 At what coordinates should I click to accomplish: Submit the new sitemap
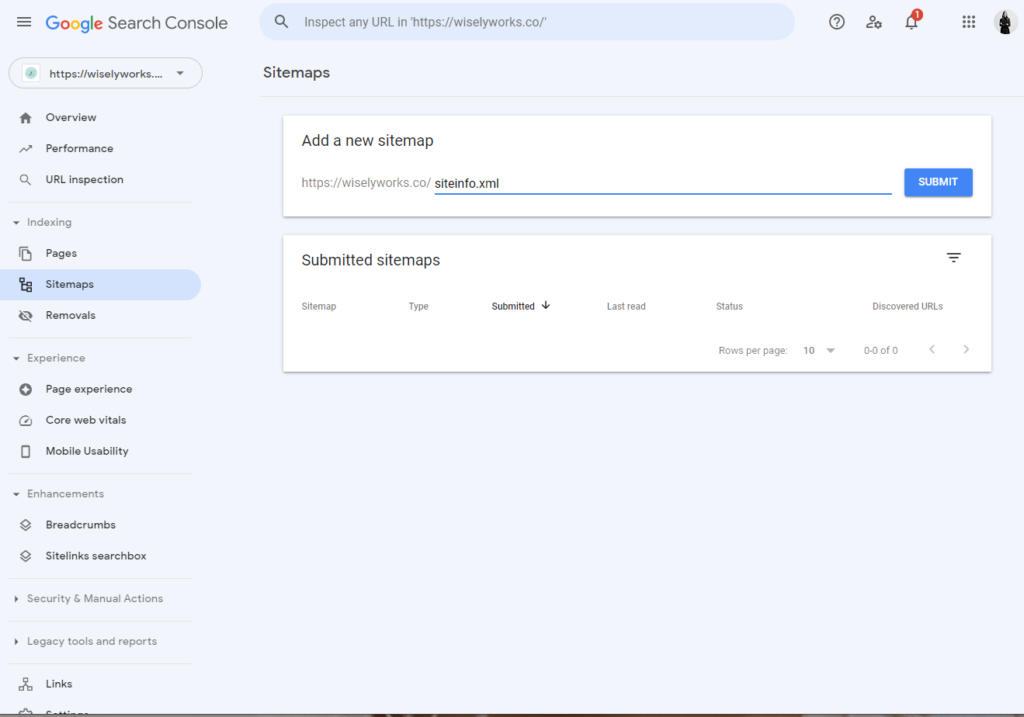(938, 182)
